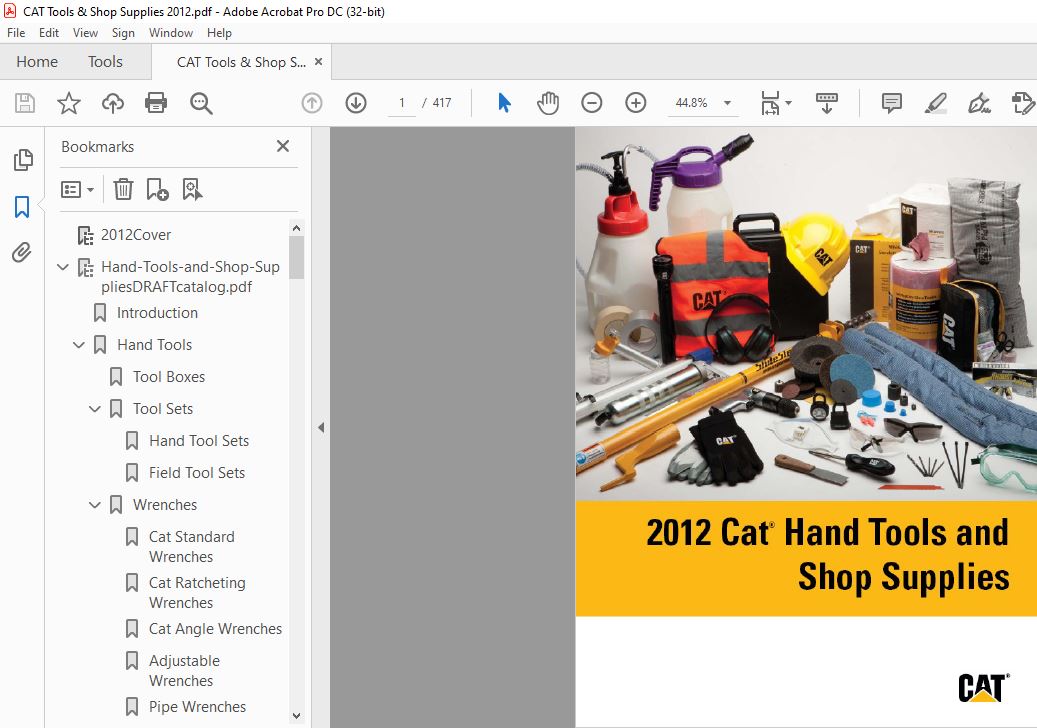Add a sticky note comment
This screenshot has width=1037, height=728.
tap(892, 103)
